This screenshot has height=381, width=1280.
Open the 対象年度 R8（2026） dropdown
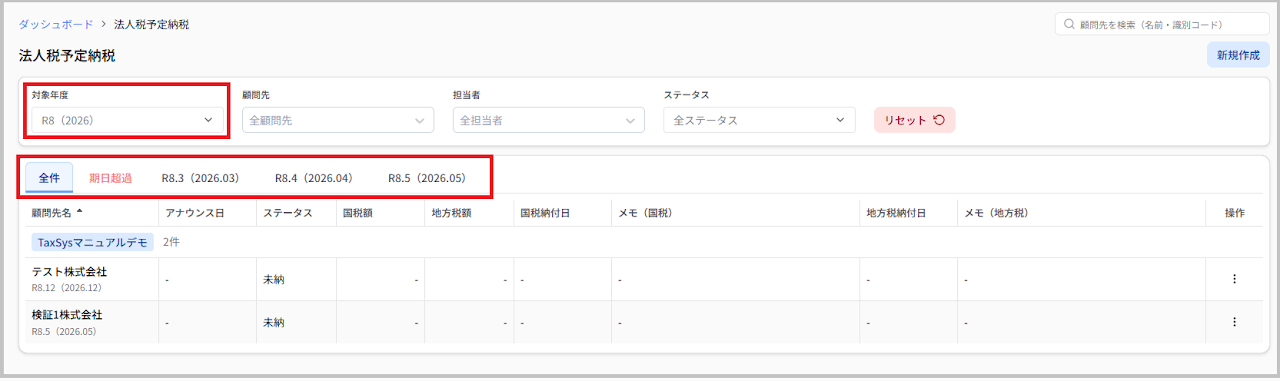pos(126,120)
